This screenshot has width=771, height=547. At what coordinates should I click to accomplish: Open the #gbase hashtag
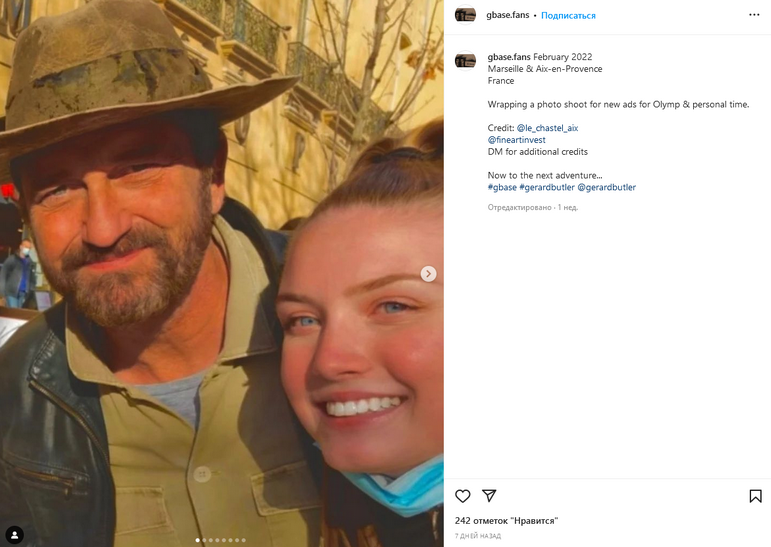(502, 187)
